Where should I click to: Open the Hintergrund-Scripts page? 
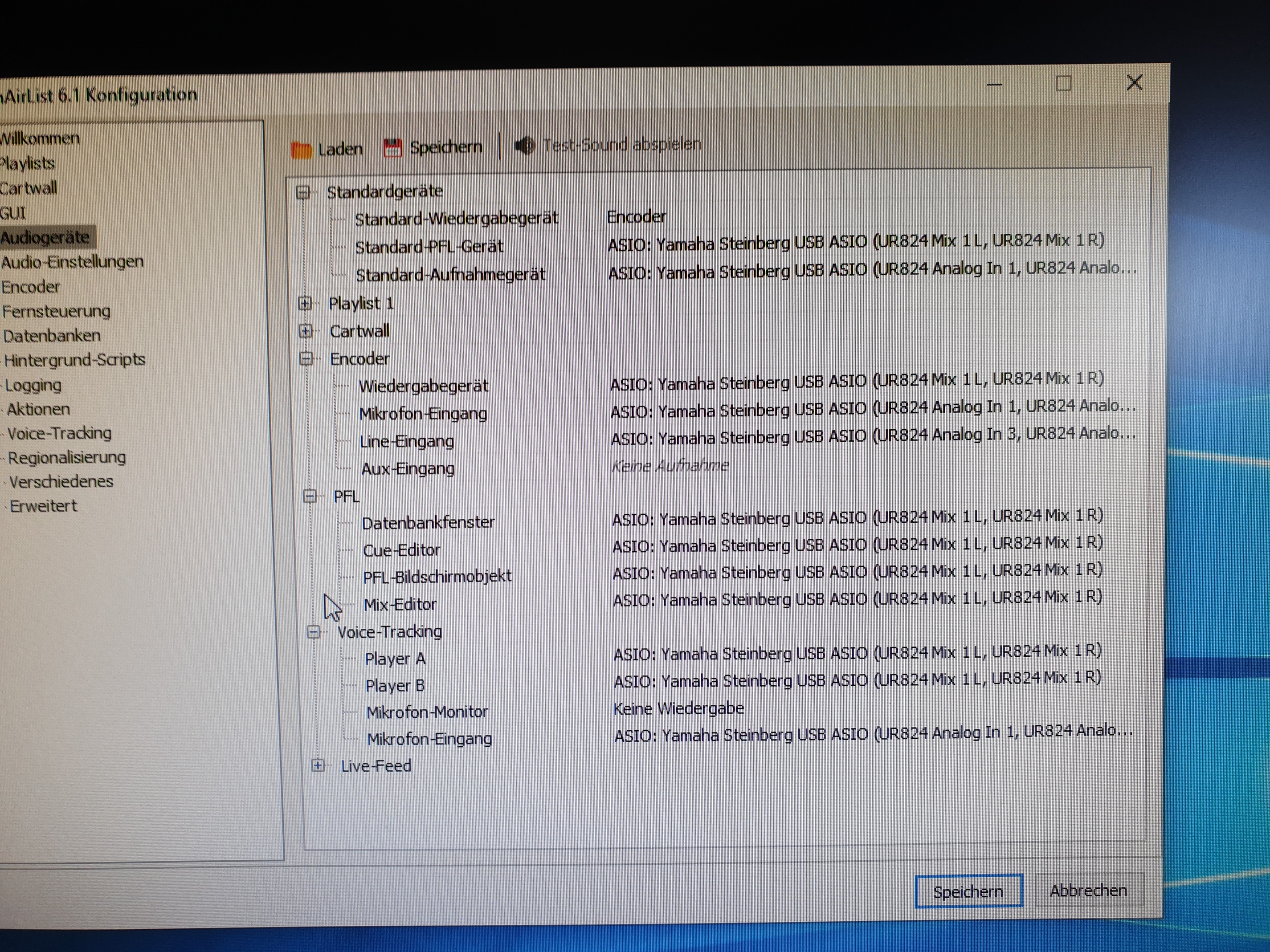[x=74, y=360]
